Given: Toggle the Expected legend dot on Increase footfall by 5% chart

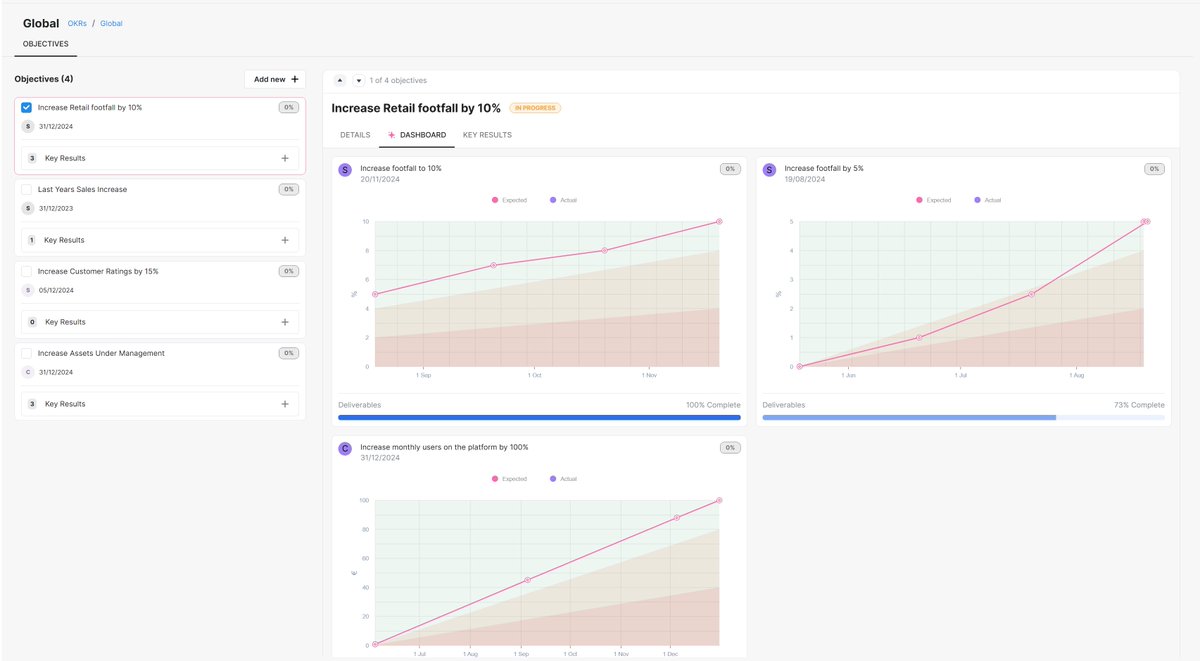Looking at the screenshot, I should pyautogui.click(x=919, y=200).
